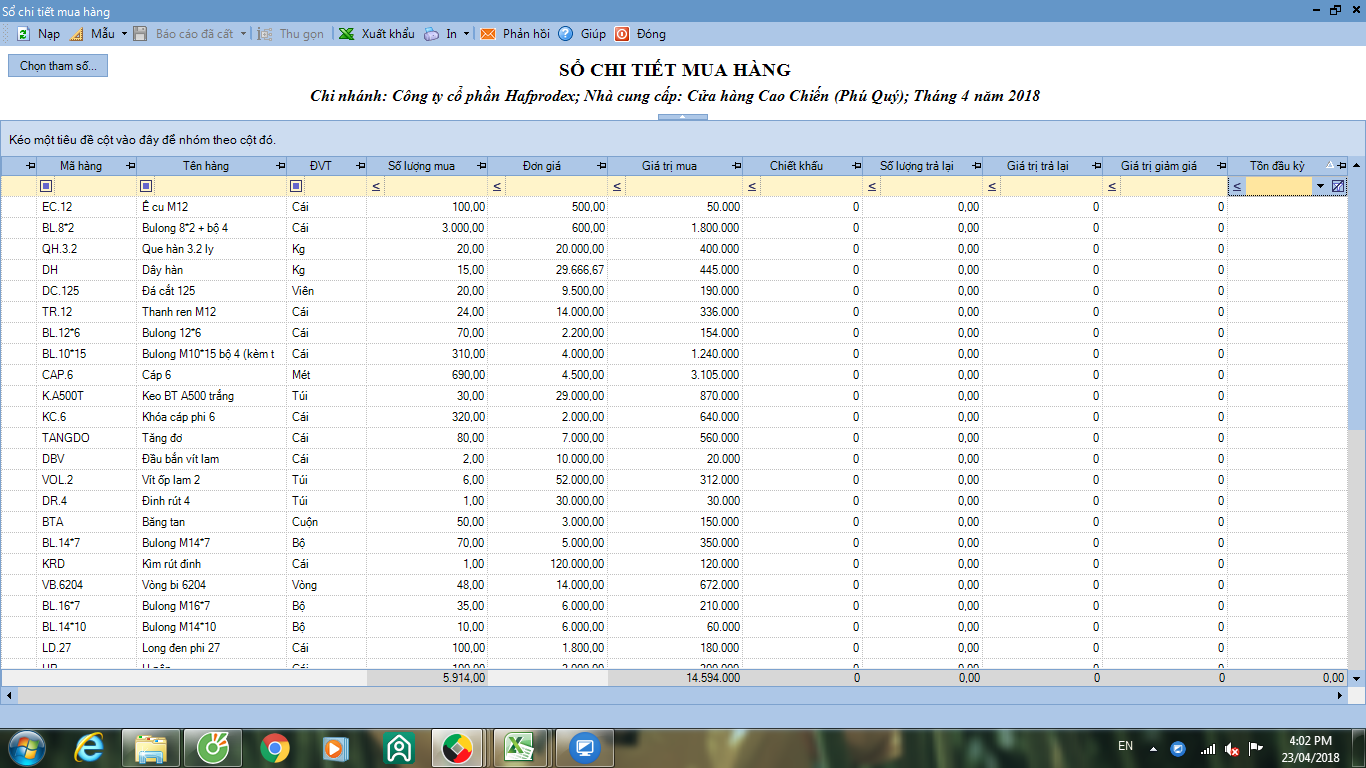Pin the Chiết khấu column
This screenshot has width=1366, height=768.
pyautogui.click(x=855, y=166)
